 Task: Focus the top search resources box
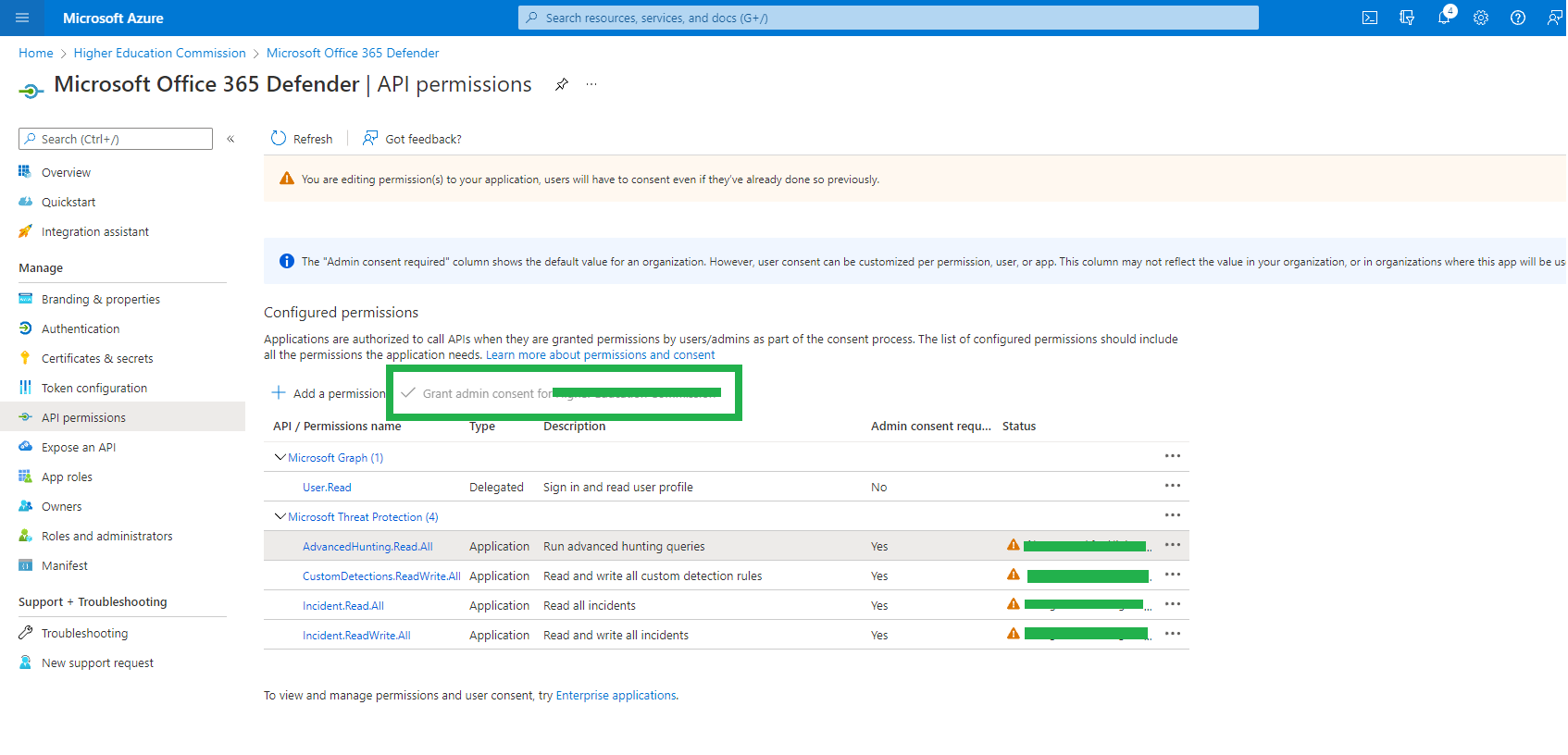(x=889, y=18)
